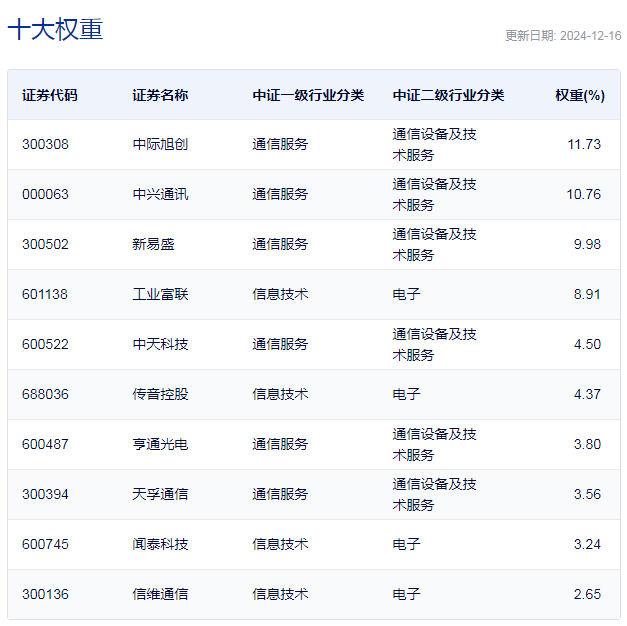Click 通信服务 in the 新易盛 row
The height and width of the screenshot is (626, 627).
pyautogui.click(x=280, y=244)
